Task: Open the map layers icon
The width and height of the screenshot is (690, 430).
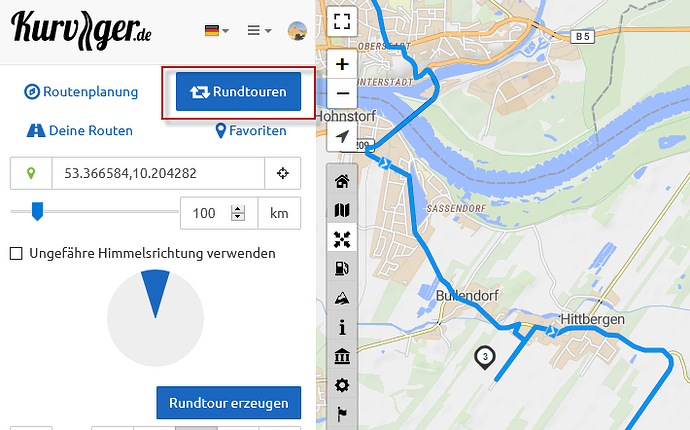Action: click(x=342, y=210)
